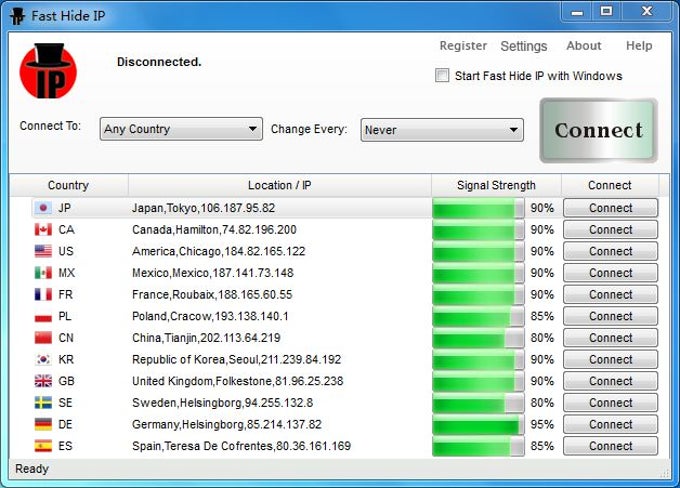Connect to the Spain server

tap(610, 446)
